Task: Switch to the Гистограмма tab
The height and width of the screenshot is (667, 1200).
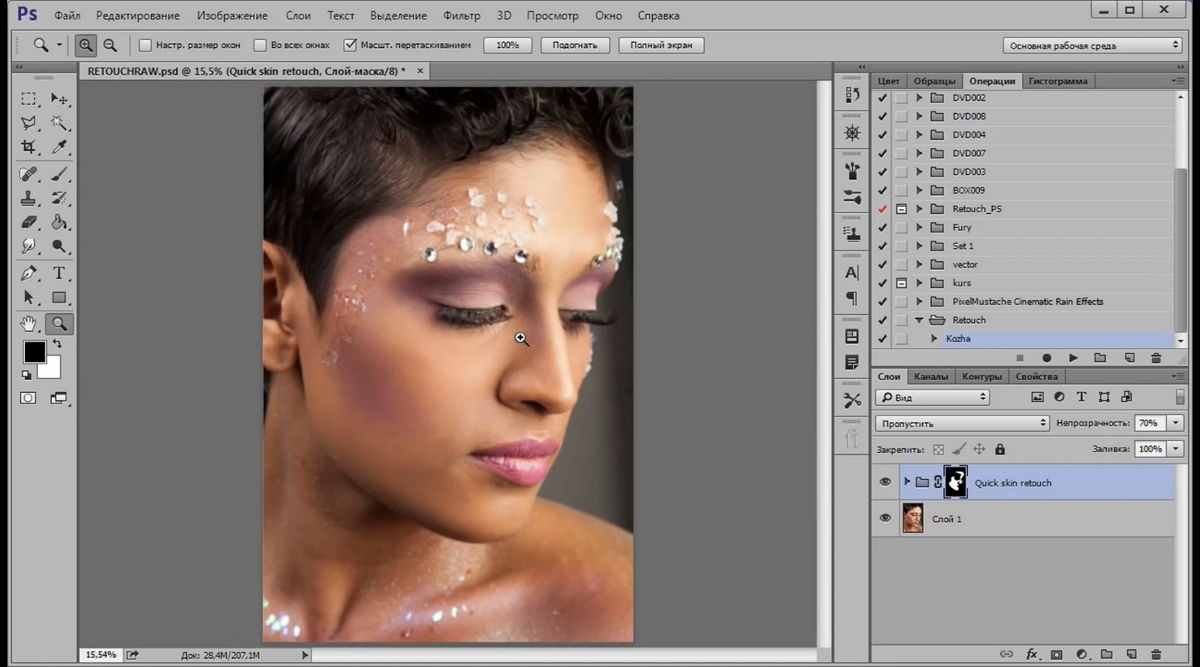Action: (1058, 81)
